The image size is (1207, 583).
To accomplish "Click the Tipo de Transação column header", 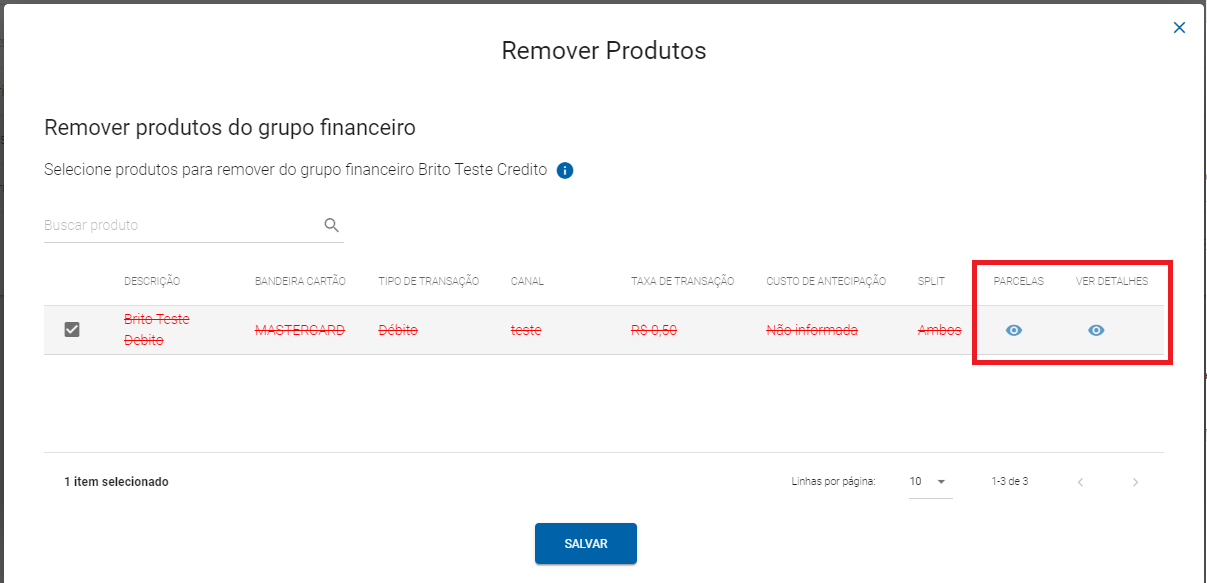I will pos(428,281).
